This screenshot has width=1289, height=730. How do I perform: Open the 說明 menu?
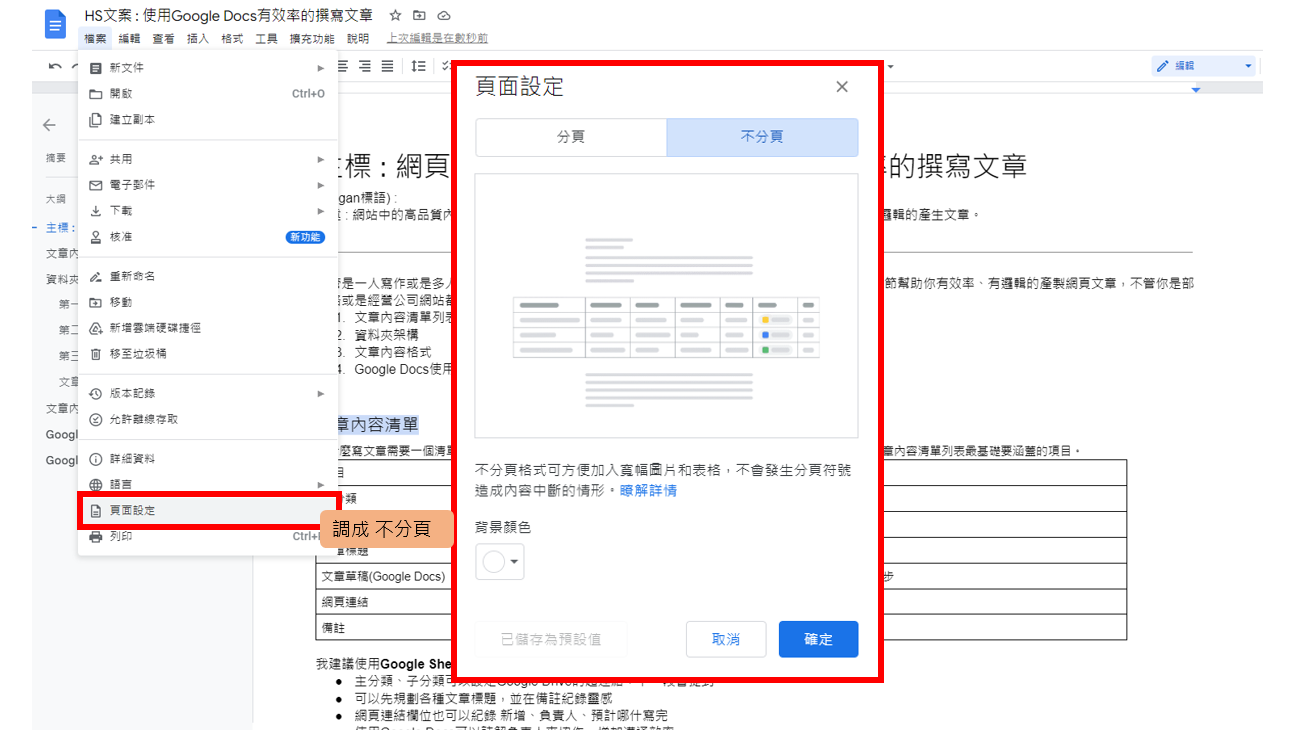(x=358, y=39)
